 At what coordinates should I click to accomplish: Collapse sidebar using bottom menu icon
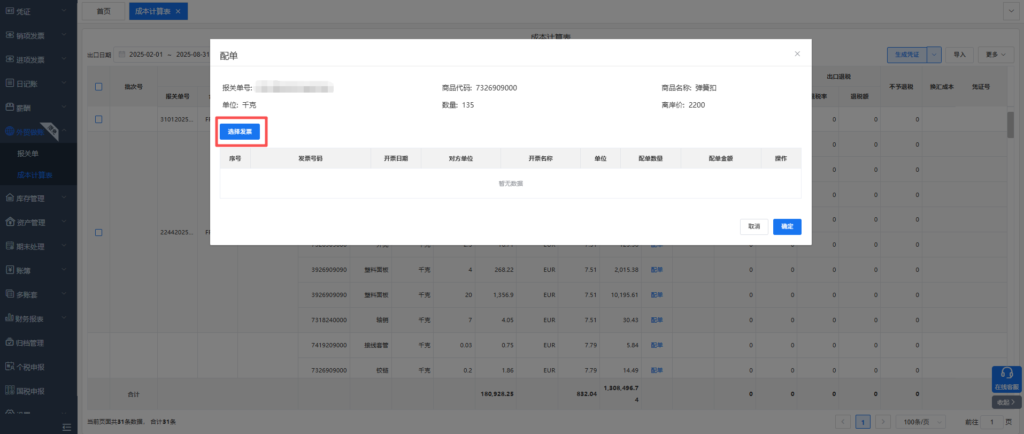[x=70, y=425]
